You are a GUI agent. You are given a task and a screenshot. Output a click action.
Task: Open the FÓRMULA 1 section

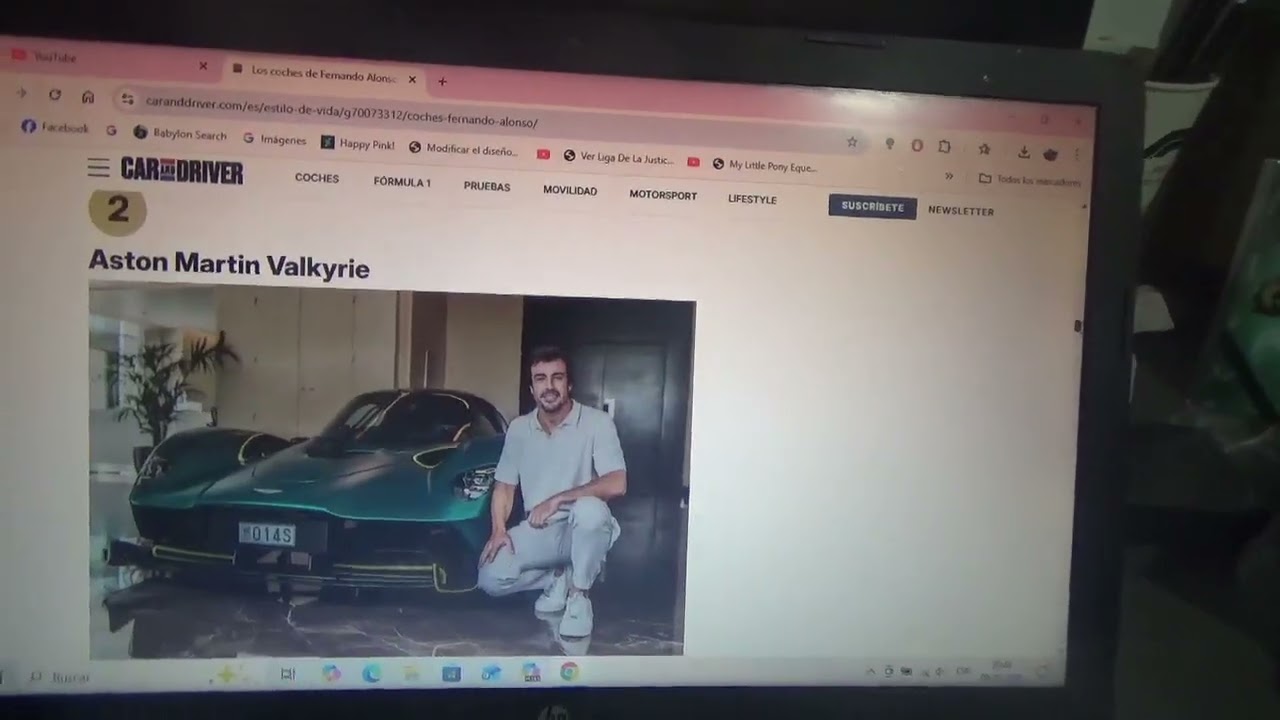click(x=402, y=182)
